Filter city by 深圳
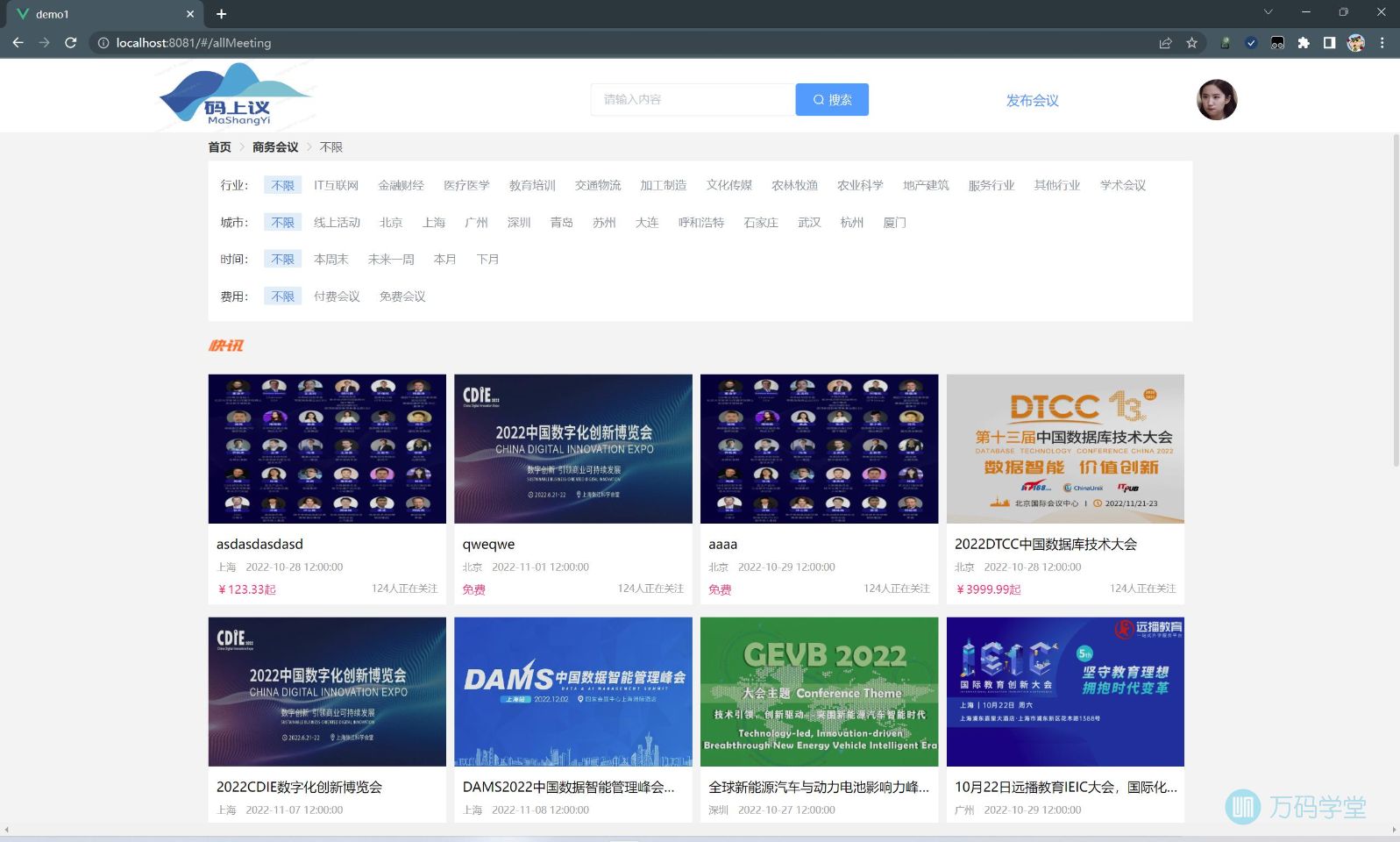Viewport: 1400px width, 842px height. tap(519, 223)
